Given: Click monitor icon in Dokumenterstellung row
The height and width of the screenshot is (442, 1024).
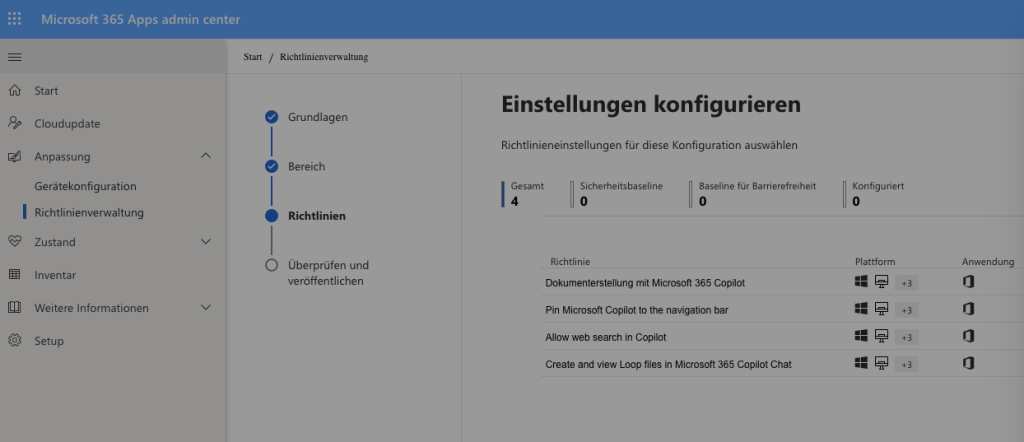Looking at the screenshot, I should click(x=882, y=281).
